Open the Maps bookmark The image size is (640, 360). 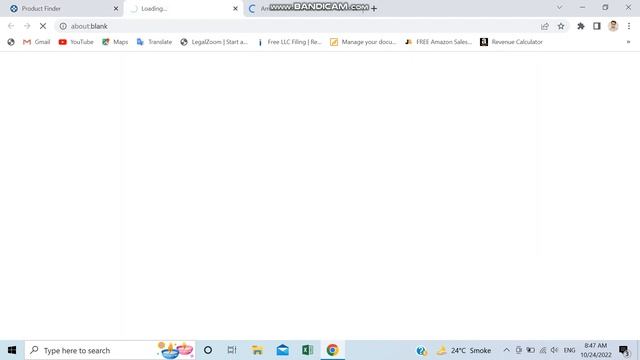(115, 42)
